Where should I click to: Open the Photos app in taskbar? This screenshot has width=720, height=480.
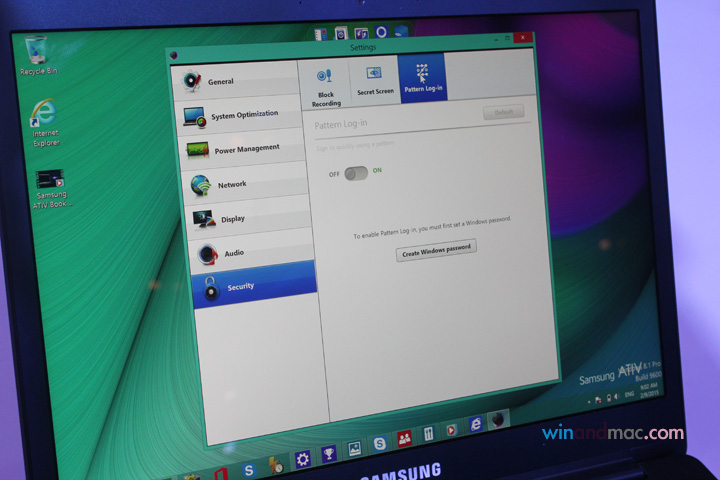(354, 448)
